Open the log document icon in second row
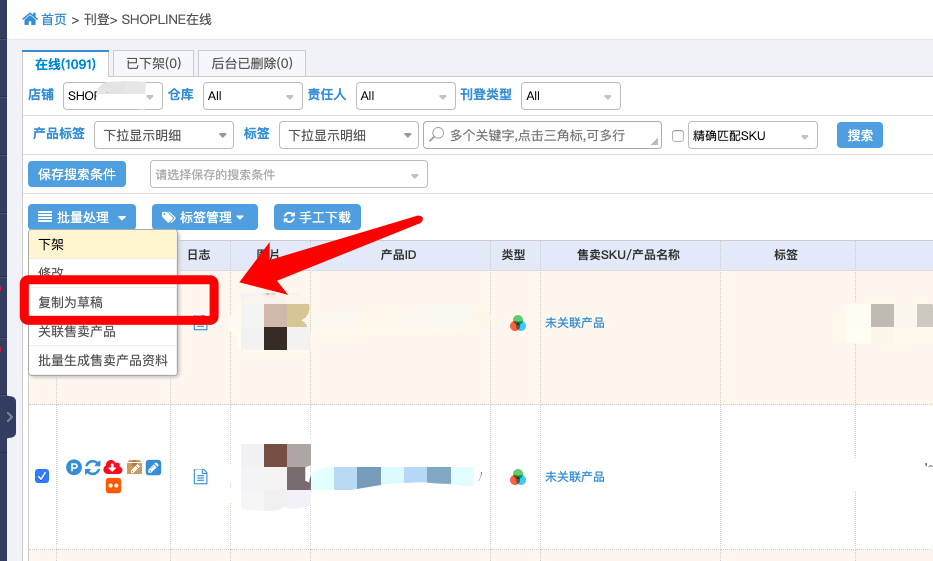This screenshot has width=933, height=561. (x=201, y=477)
